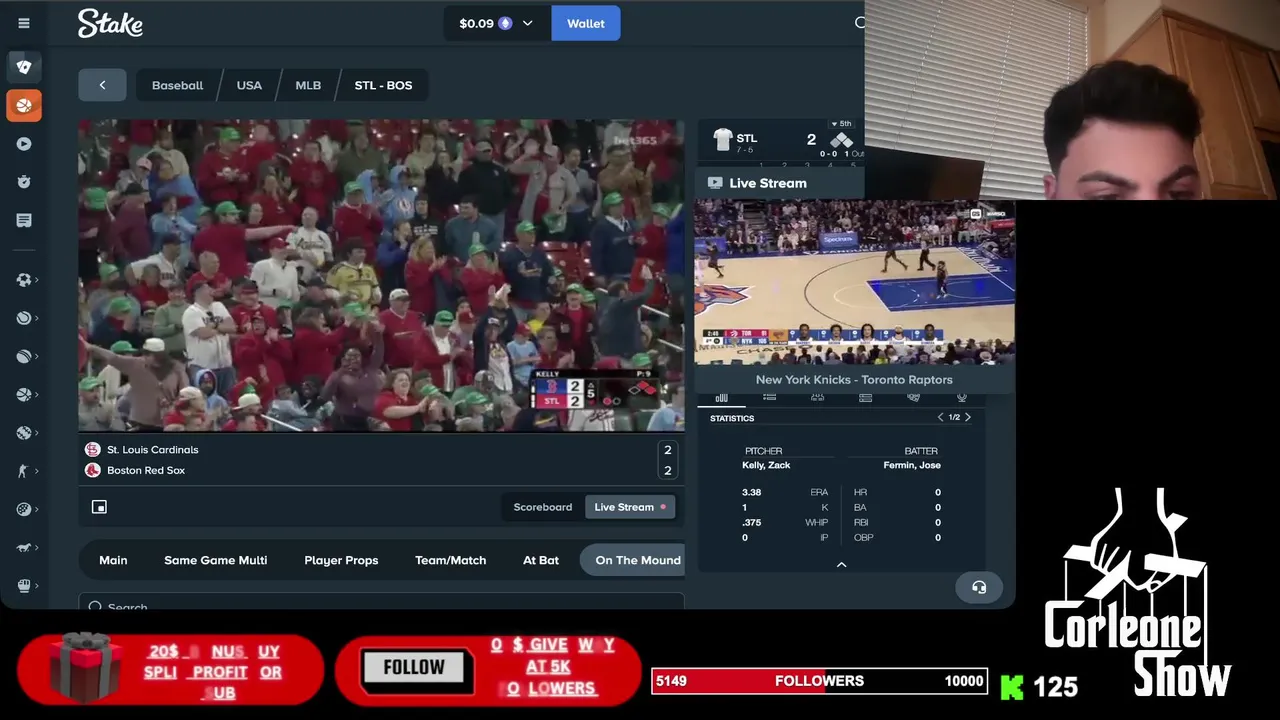
Task: Click the pitcher name 'Kelly, Zack'
Action: pos(766,465)
